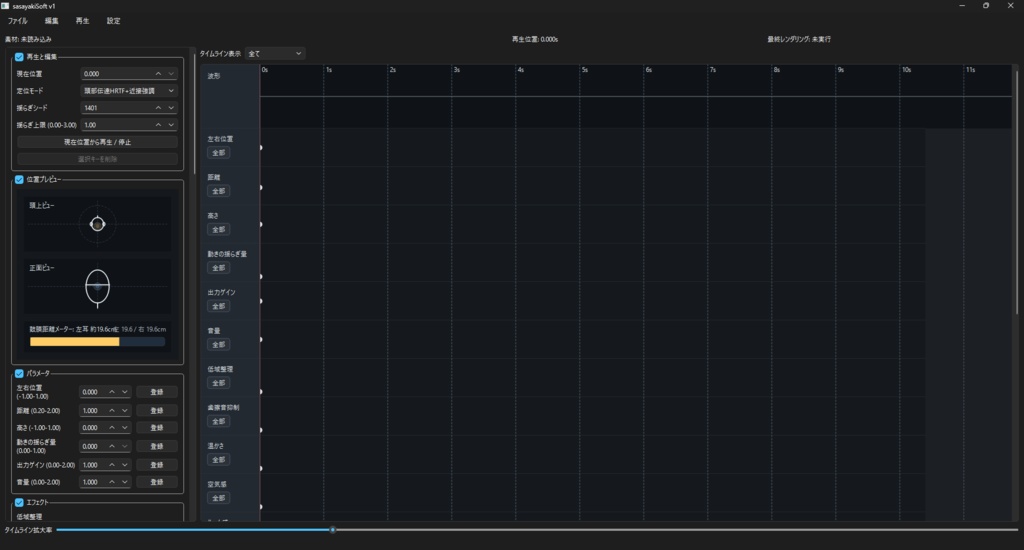Click the 最終レンダリング: 未実行 status text

pyautogui.click(x=799, y=39)
